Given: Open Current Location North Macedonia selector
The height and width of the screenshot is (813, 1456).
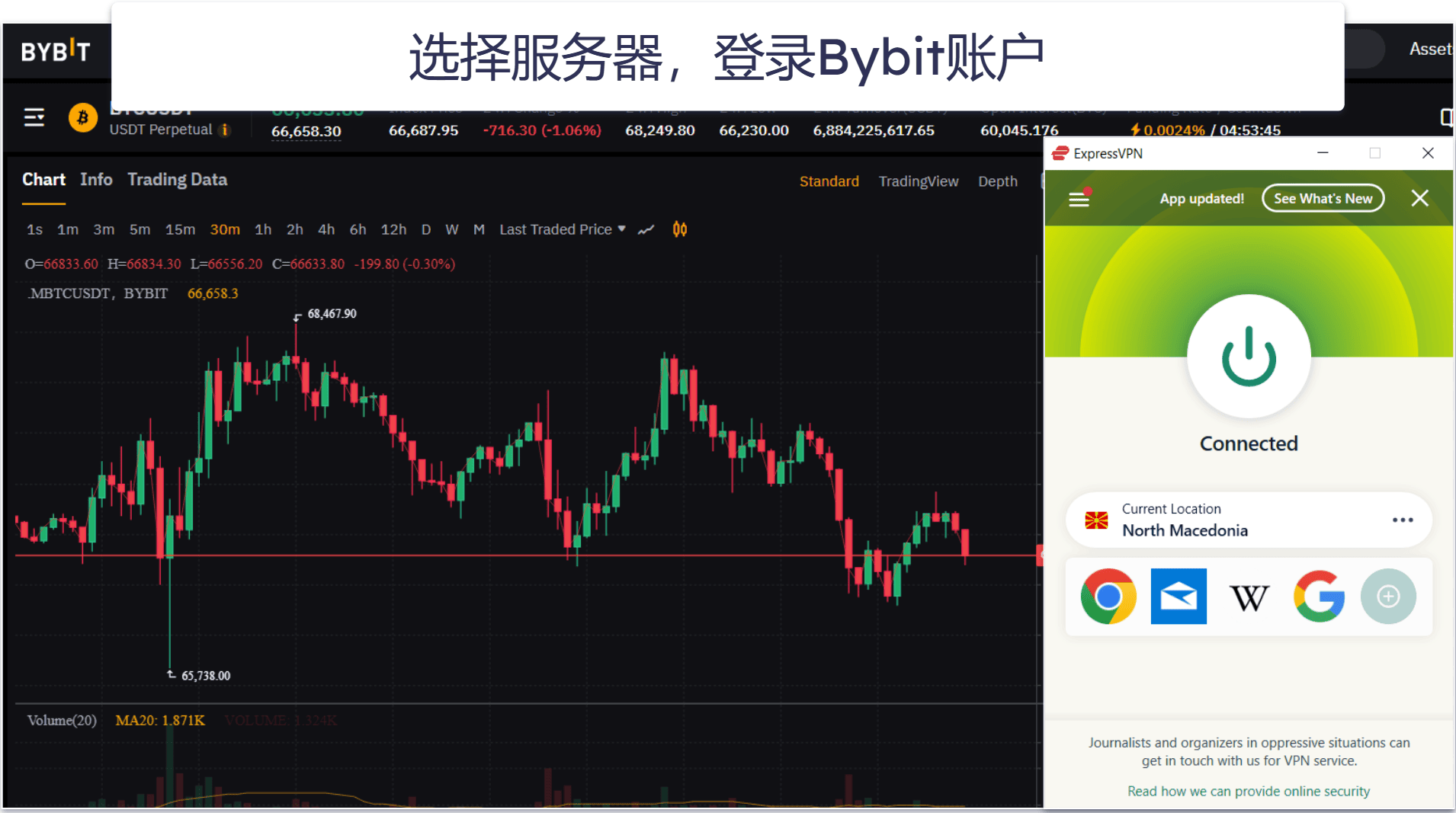Looking at the screenshot, I should (1248, 520).
